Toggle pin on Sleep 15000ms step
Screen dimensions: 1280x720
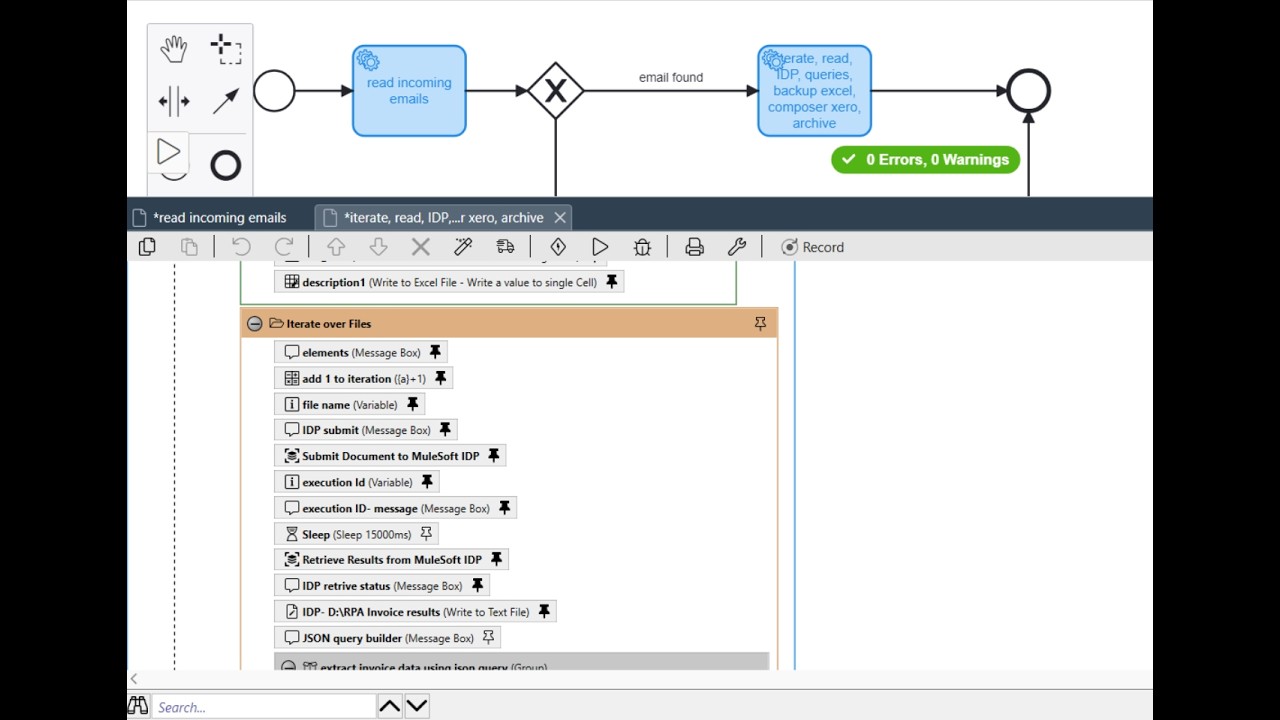point(426,534)
